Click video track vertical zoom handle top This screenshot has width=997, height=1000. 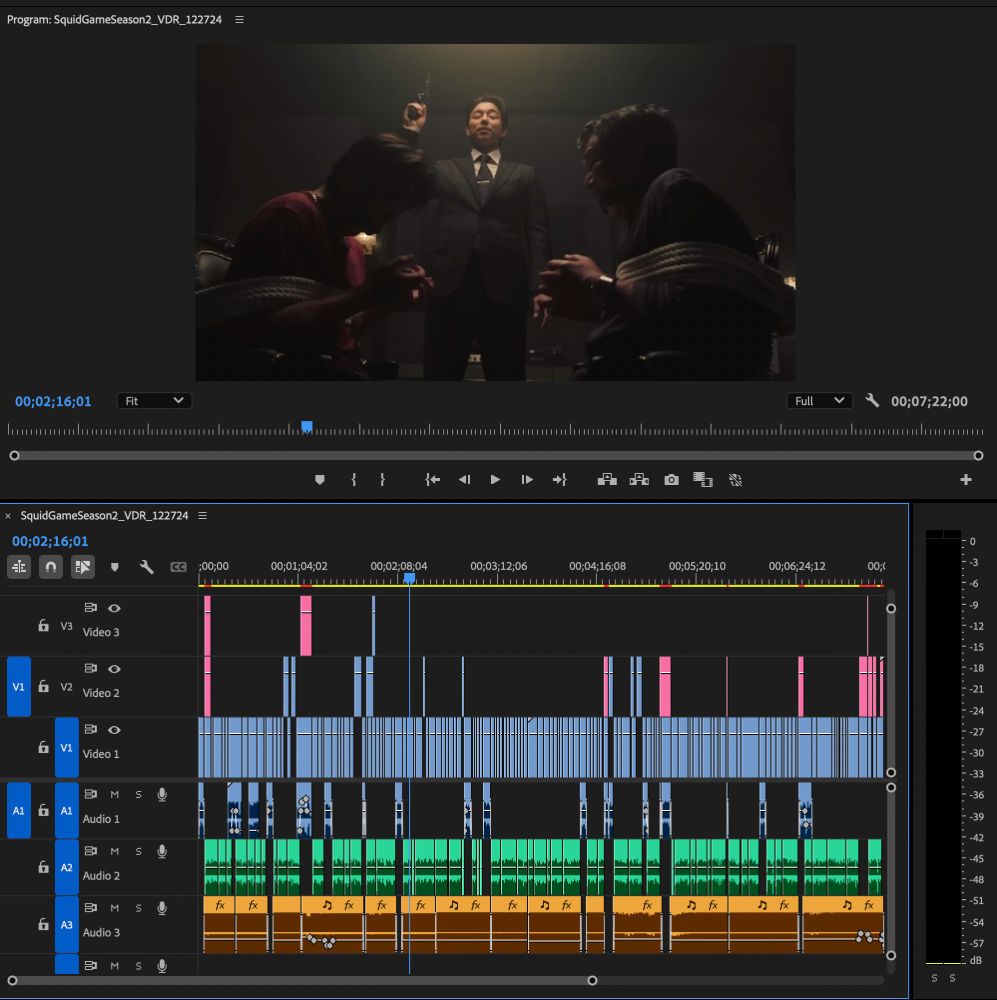[891, 608]
